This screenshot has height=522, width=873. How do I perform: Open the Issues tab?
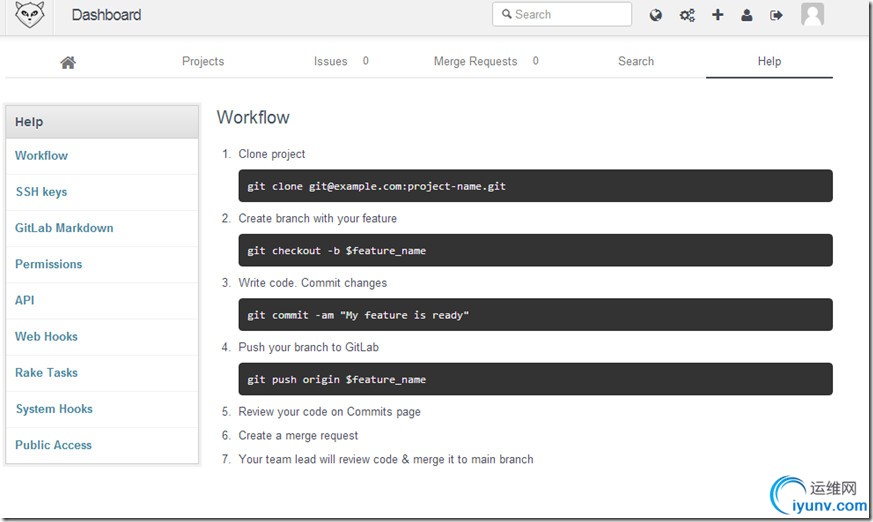(x=331, y=61)
